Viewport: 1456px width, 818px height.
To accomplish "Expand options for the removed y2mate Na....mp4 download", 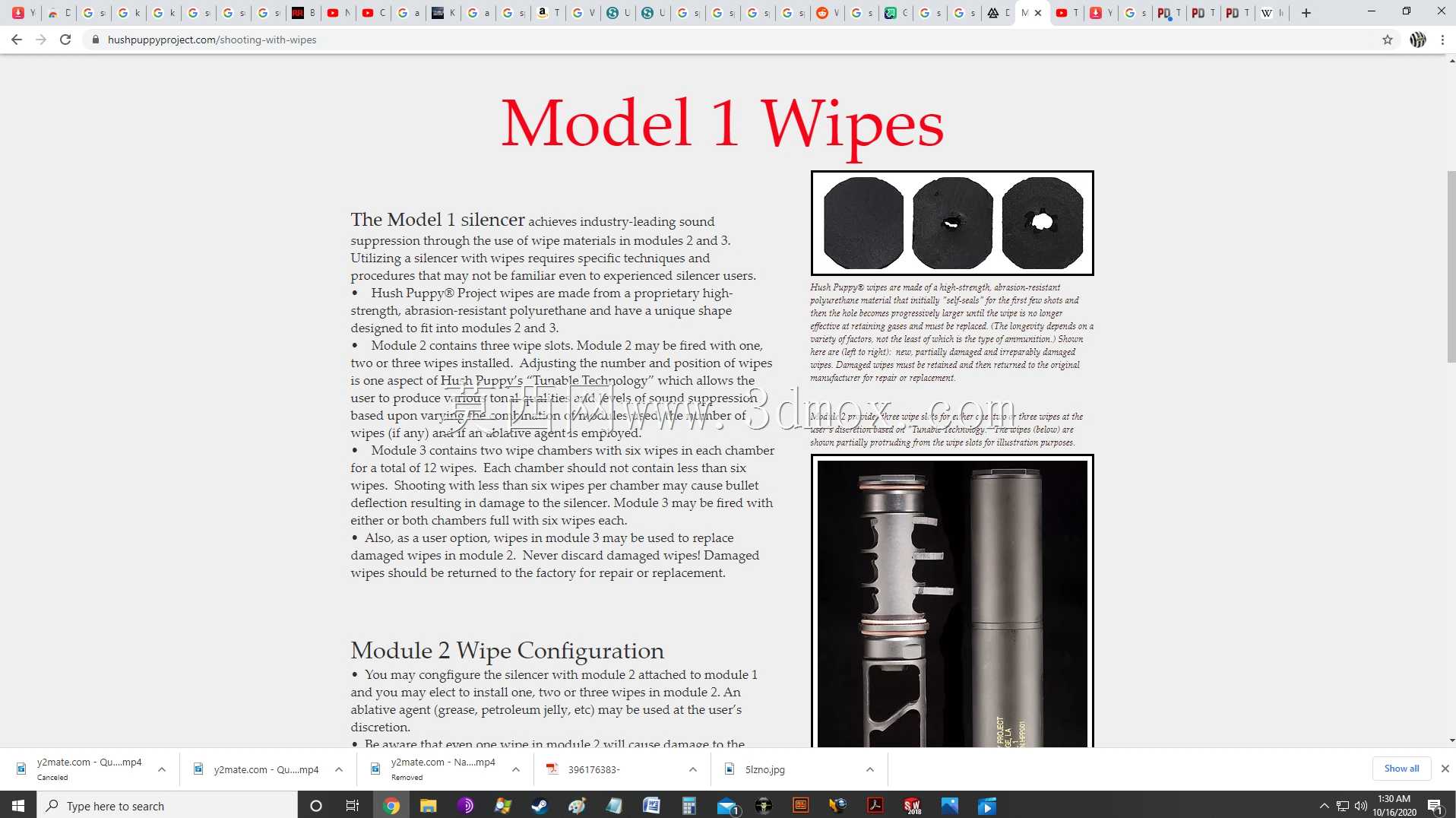I will coord(516,769).
